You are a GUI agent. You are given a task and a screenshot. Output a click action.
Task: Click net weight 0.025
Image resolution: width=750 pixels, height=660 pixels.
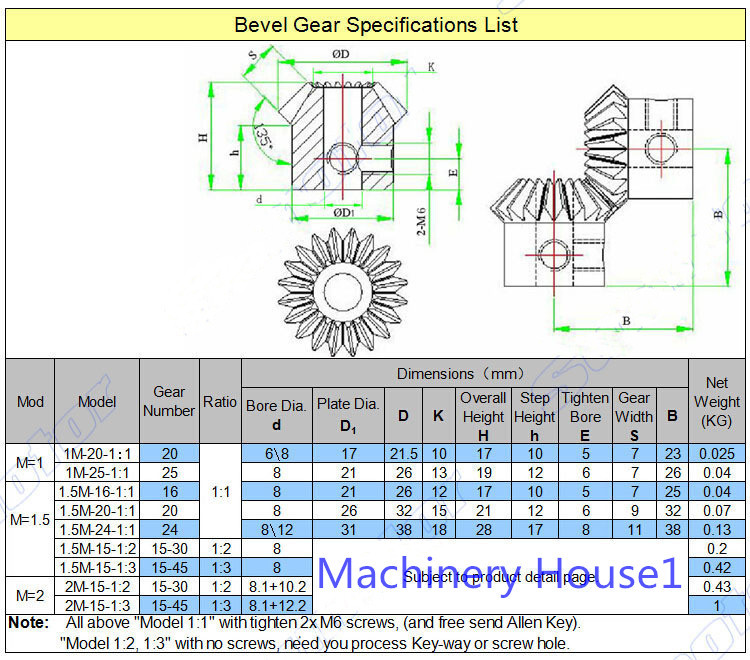717,453
